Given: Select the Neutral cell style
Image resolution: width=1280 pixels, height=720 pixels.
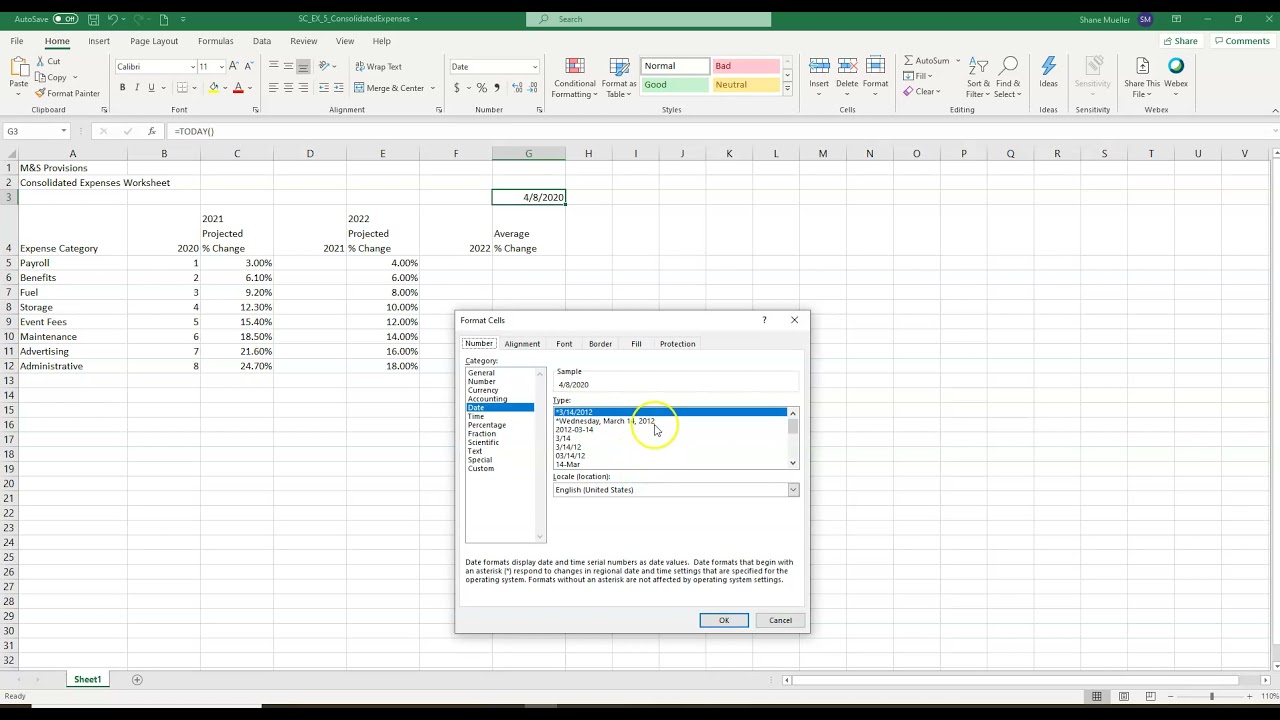Looking at the screenshot, I should [745, 85].
